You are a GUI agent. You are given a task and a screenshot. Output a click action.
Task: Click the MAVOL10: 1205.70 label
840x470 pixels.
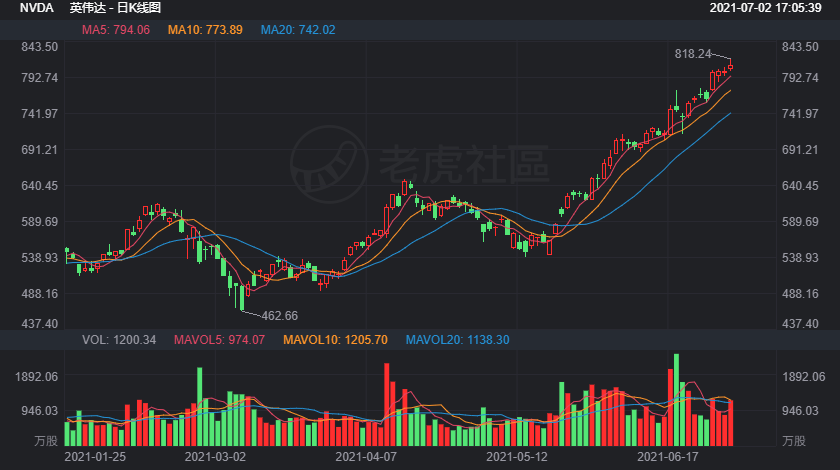pyautogui.click(x=335, y=340)
